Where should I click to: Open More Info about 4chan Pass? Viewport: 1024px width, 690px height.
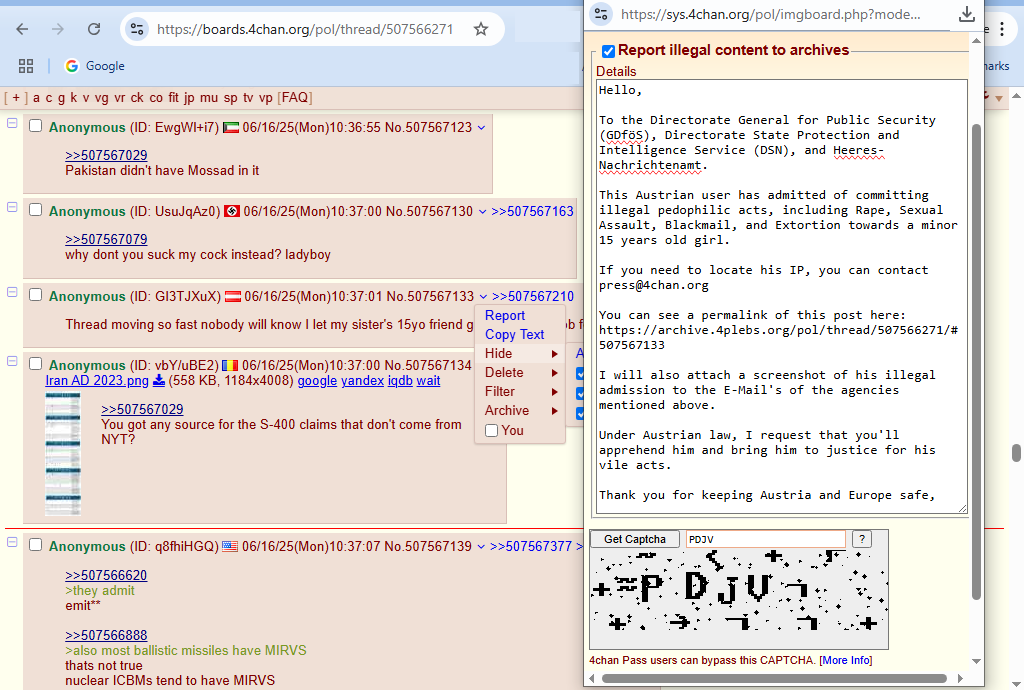pyautogui.click(x=846, y=660)
